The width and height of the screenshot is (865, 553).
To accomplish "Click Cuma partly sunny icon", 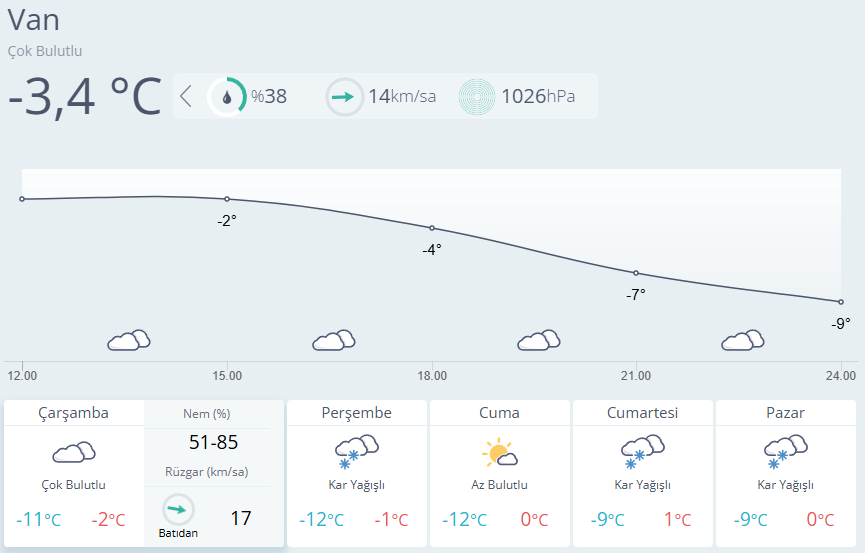I will pyautogui.click(x=500, y=453).
